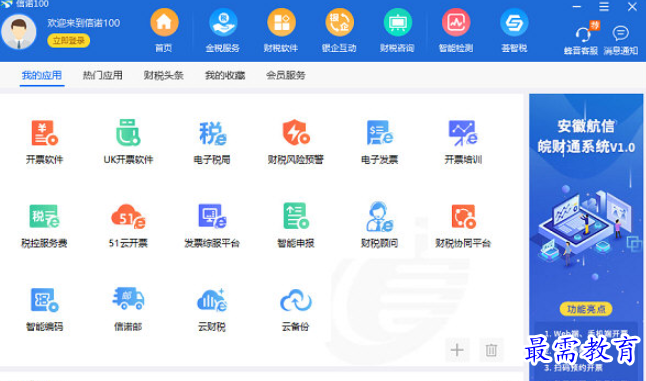Viewport: 646px width, 381px height.
Task: Open the 财税头条 tab
Action: pyautogui.click(x=164, y=75)
